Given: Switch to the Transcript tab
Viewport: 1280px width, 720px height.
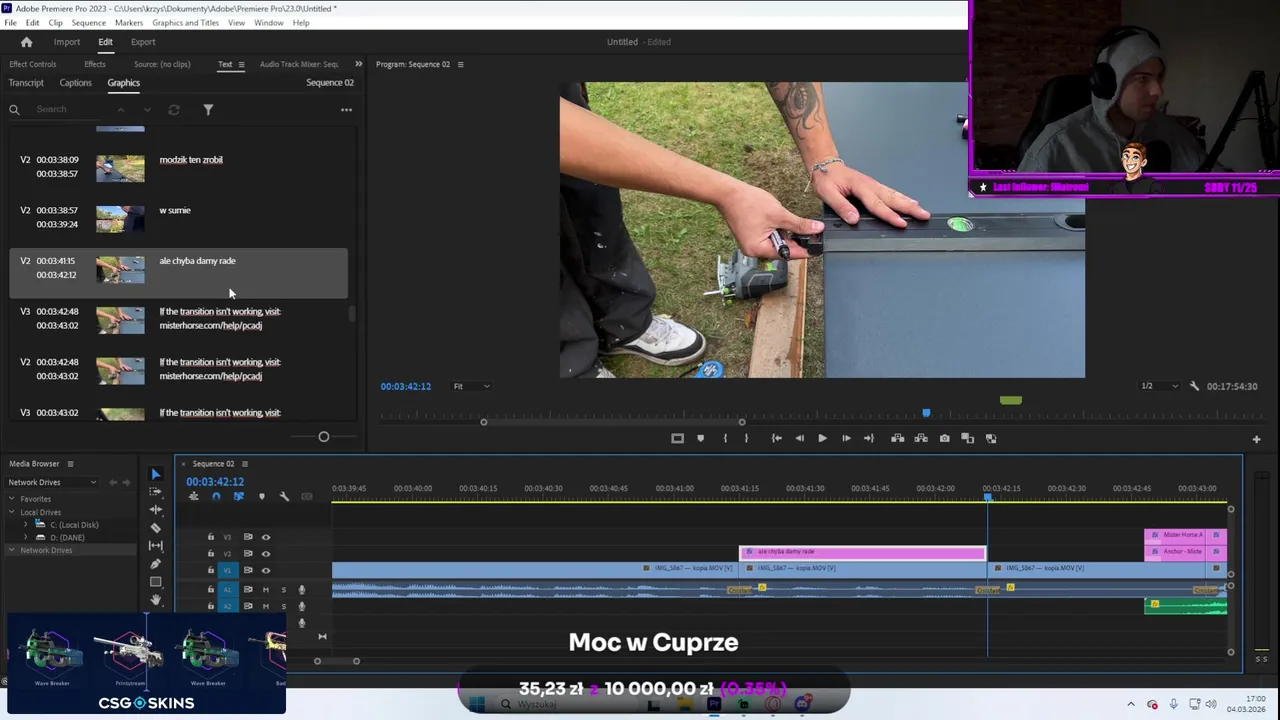Looking at the screenshot, I should click(26, 83).
